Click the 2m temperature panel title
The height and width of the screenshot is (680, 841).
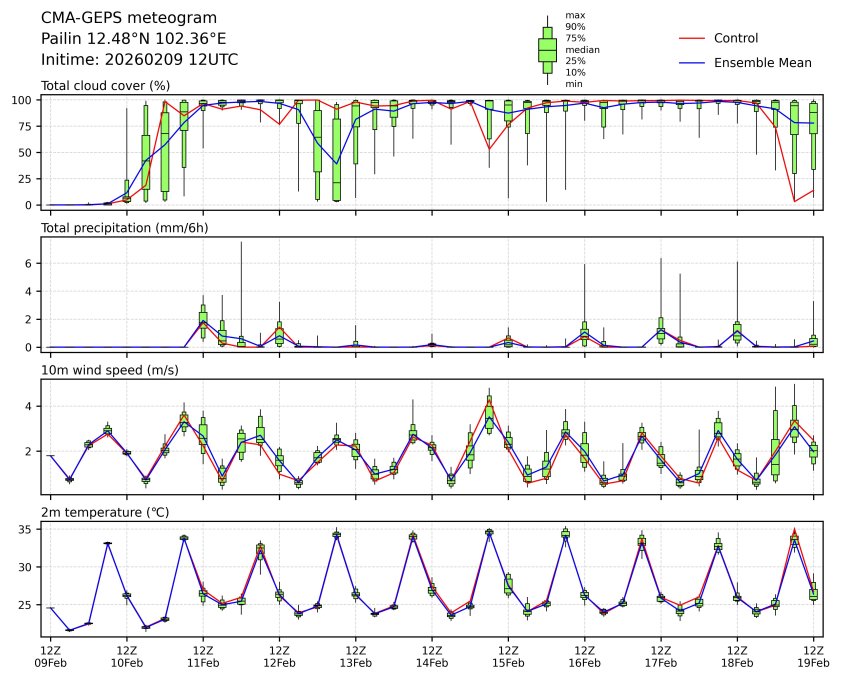click(x=105, y=513)
